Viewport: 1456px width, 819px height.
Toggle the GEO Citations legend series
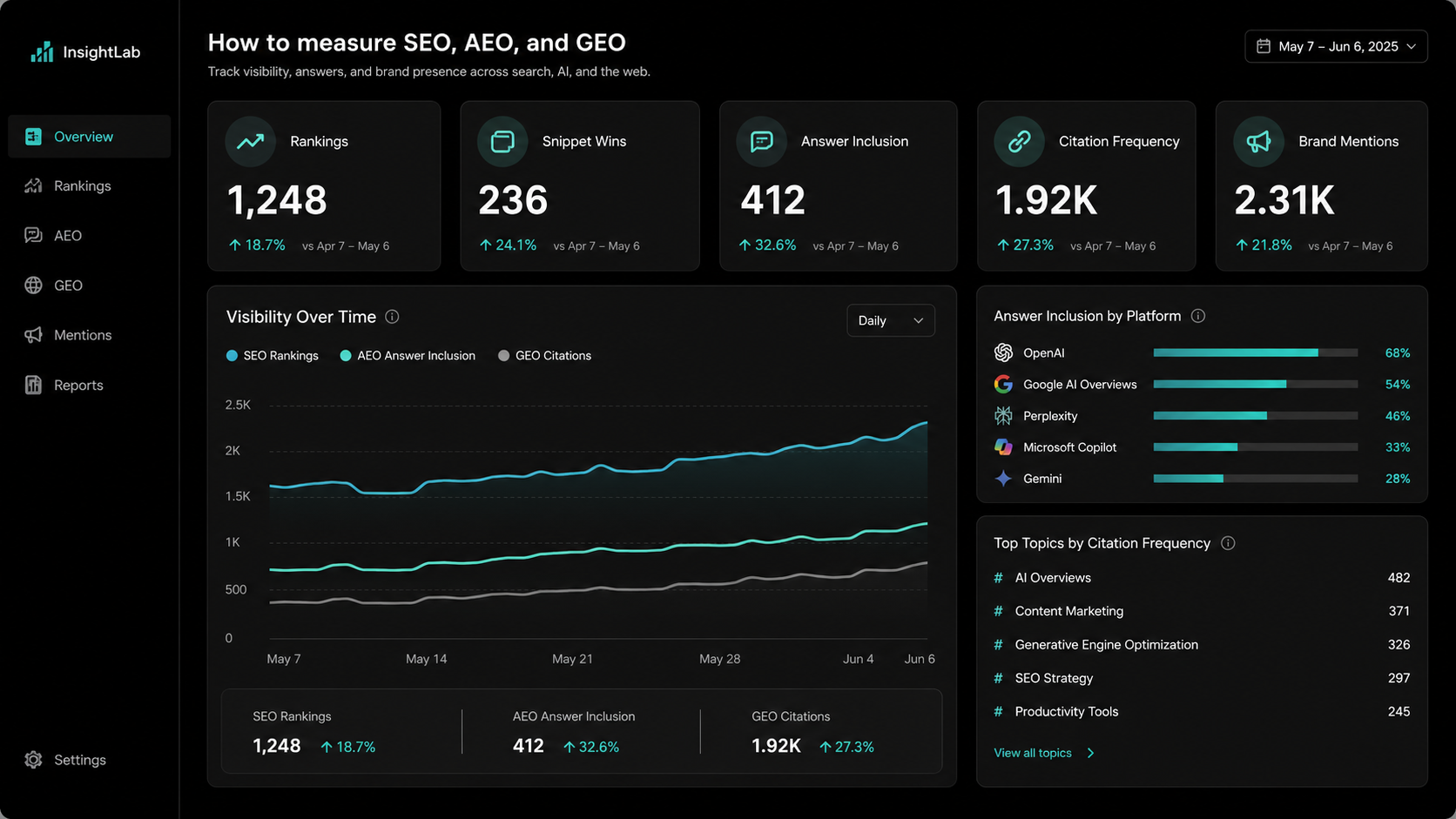[x=544, y=356]
